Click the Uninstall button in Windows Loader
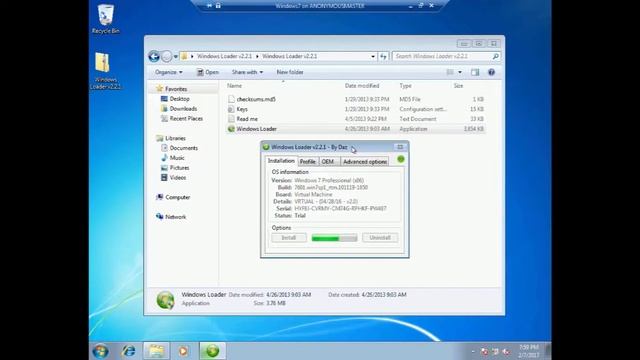 380,238
